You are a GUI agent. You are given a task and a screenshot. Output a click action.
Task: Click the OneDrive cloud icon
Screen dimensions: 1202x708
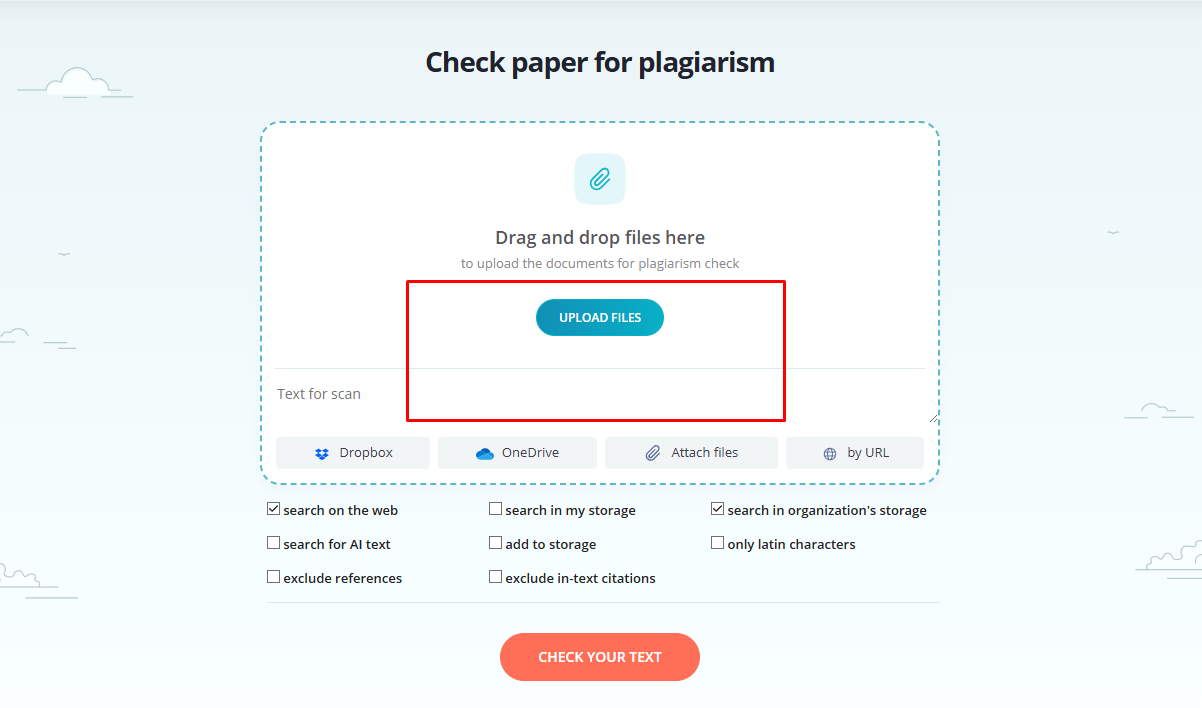(x=485, y=453)
